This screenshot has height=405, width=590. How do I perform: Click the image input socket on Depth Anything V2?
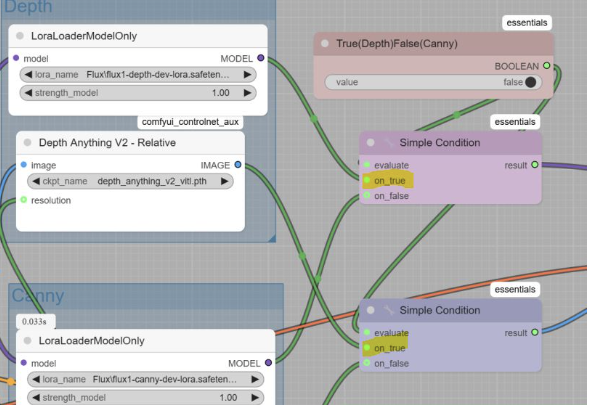(x=24, y=164)
